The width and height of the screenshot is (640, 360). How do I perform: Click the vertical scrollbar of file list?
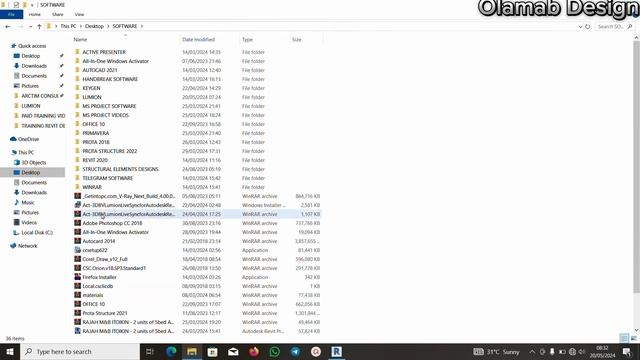point(636,167)
